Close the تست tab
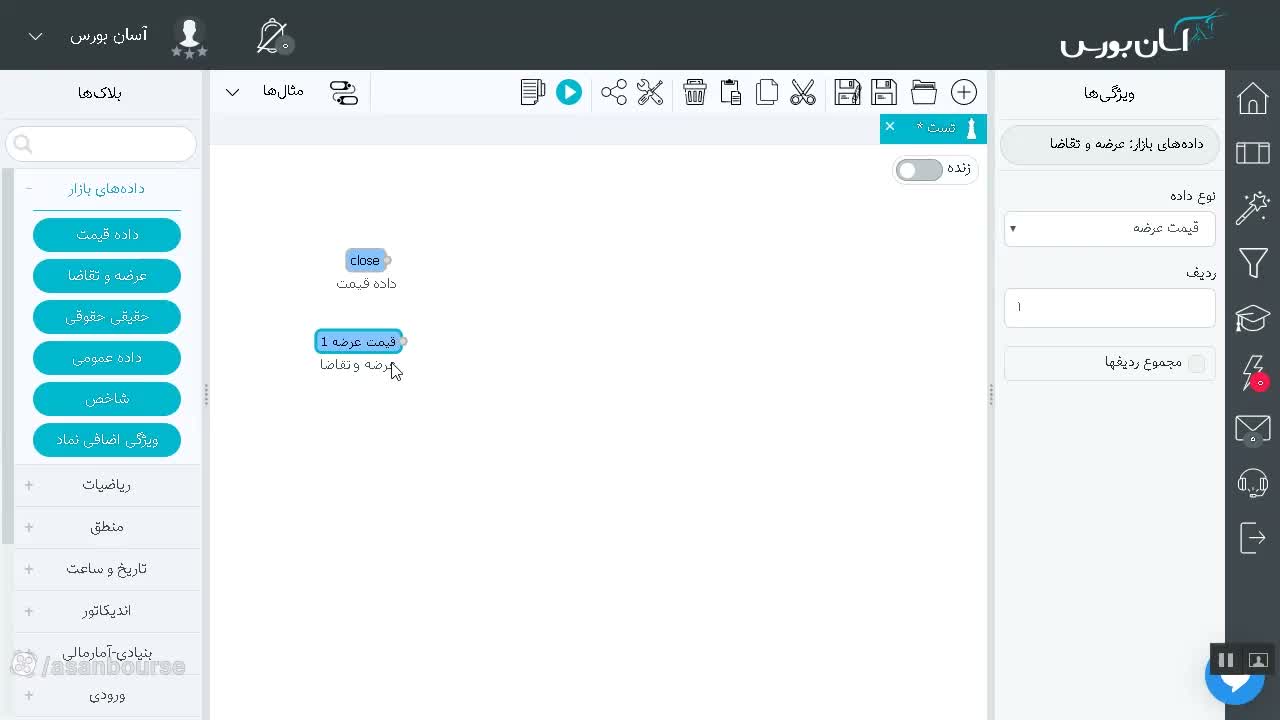1280x720 pixels. pos(890,127)
